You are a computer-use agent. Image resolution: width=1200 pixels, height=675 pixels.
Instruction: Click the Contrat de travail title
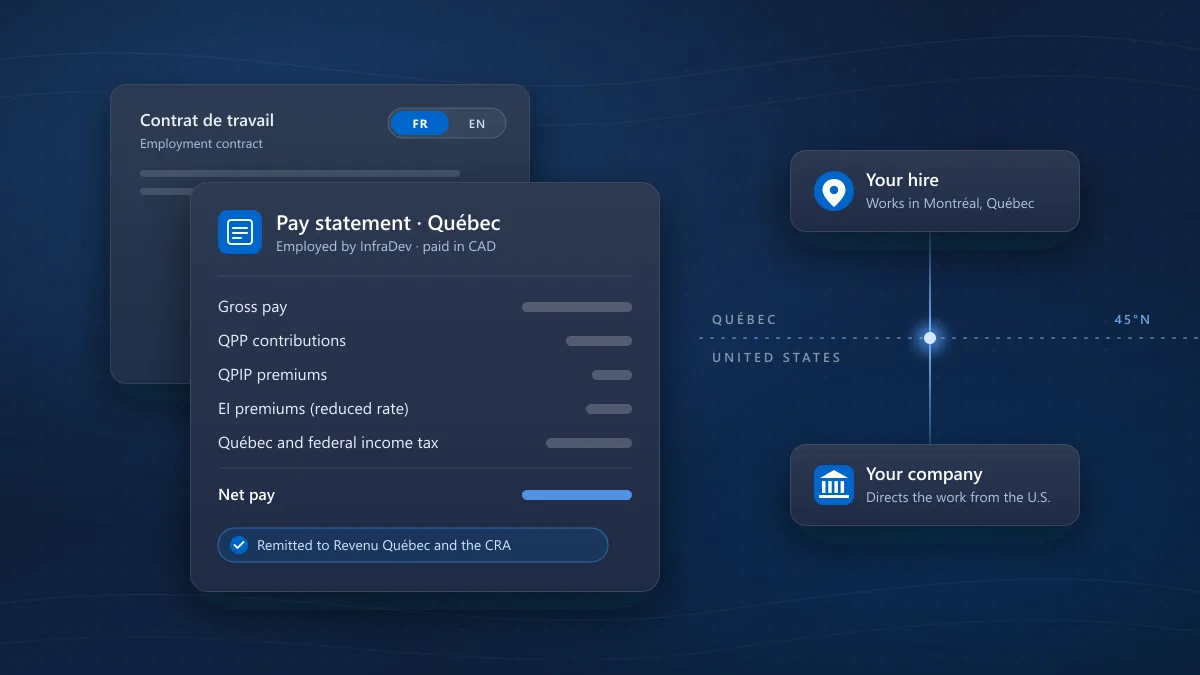207,120
